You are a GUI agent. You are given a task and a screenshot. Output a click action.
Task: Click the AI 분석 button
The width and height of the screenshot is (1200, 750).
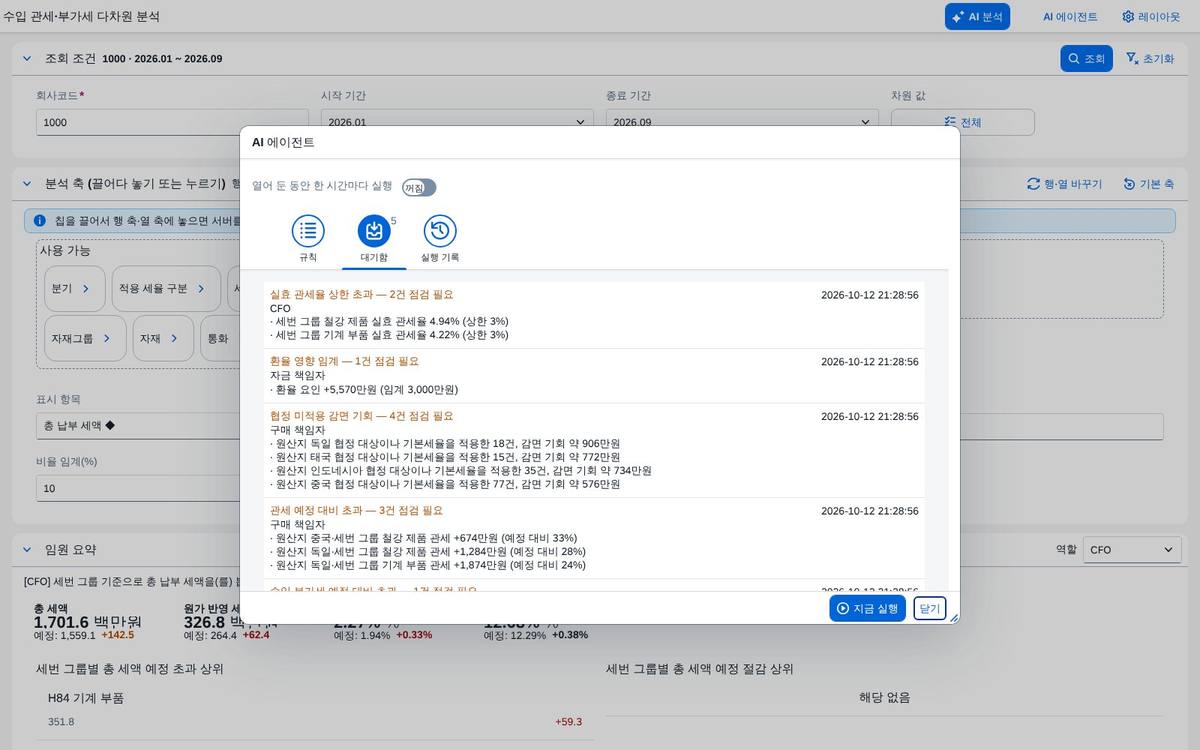tap(977, 17)
